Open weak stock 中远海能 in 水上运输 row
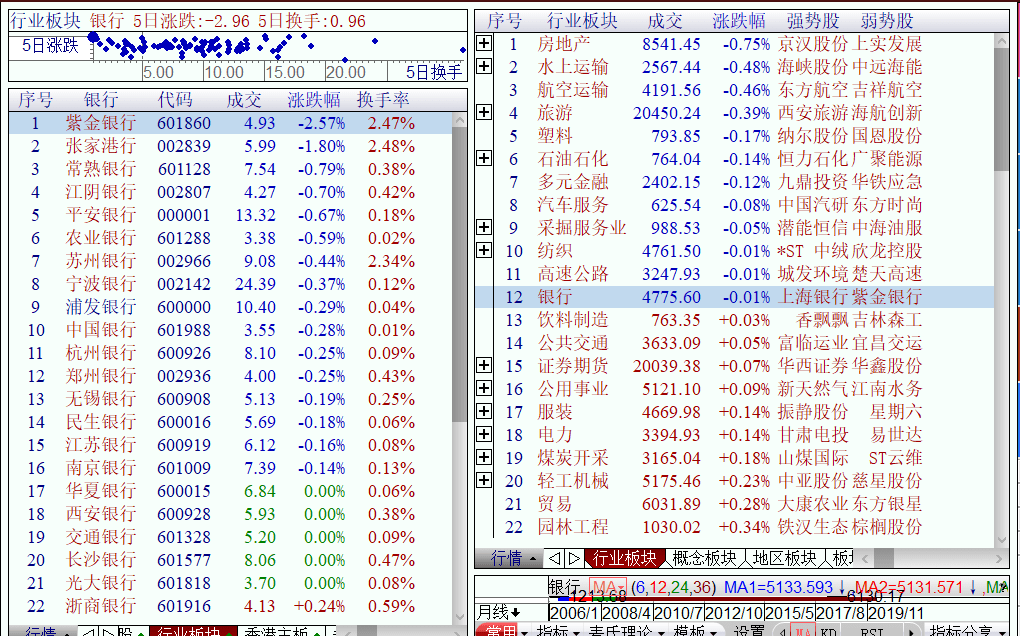Screen dimensions: 1020x636 (887, 67)
